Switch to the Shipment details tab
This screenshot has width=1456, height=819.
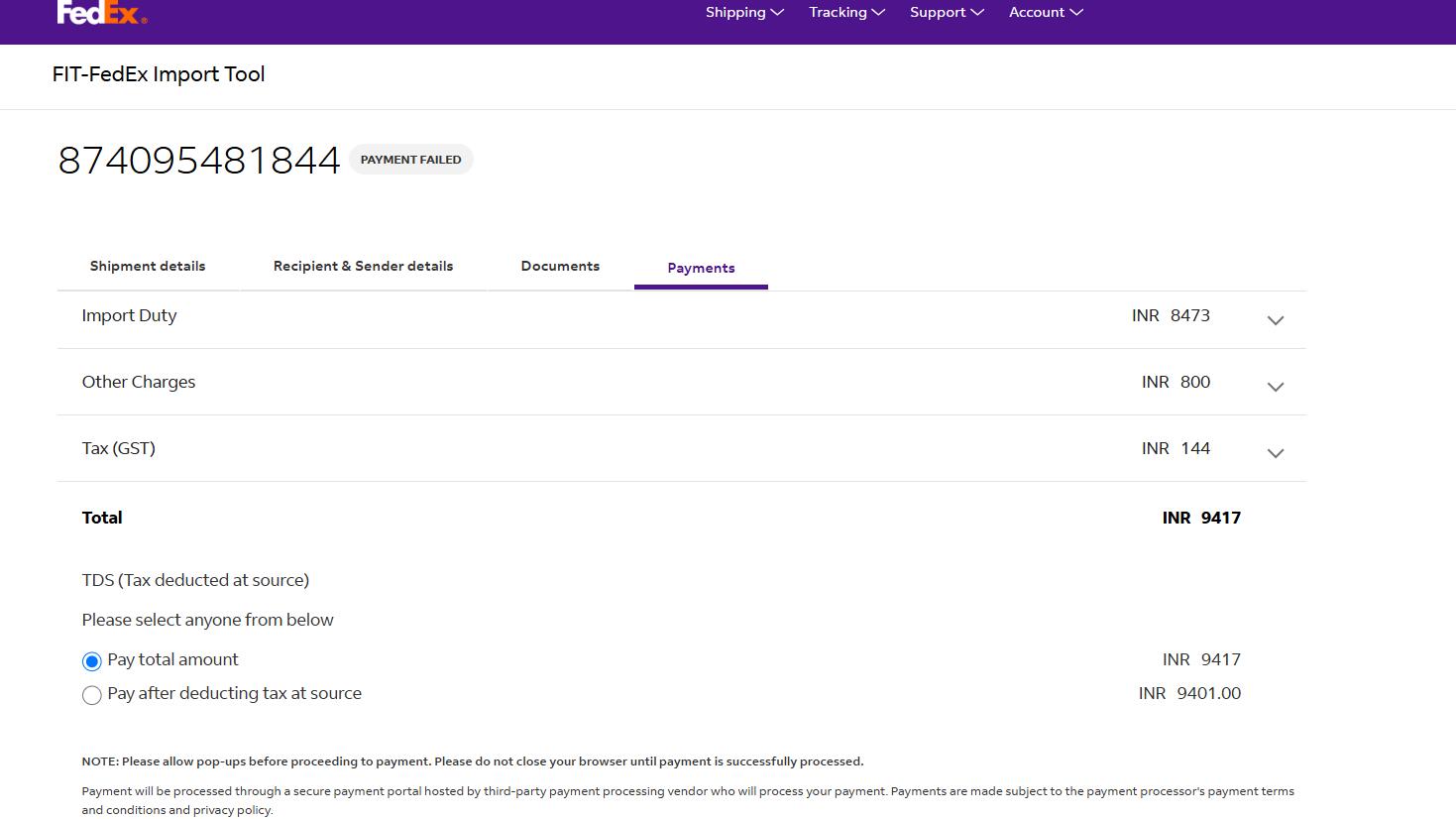click(x=148, y=266)
